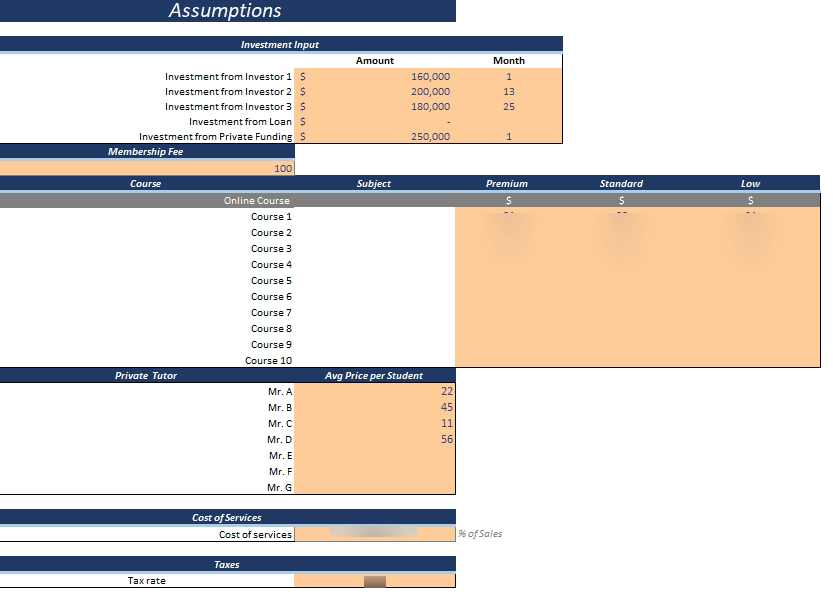Click the Cost of Services section header
The width and height of the screenshot is (833, 596).
pos(227,517)
